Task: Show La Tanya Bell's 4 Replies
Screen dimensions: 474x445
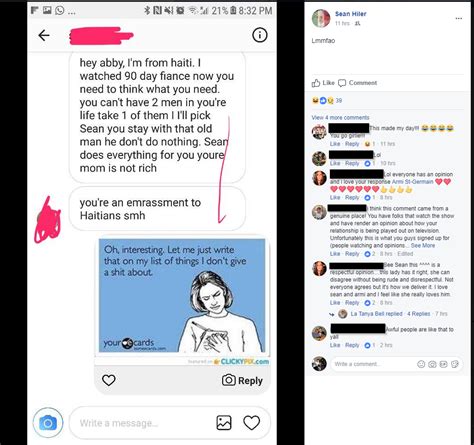Action: click(x=419, y=314)
